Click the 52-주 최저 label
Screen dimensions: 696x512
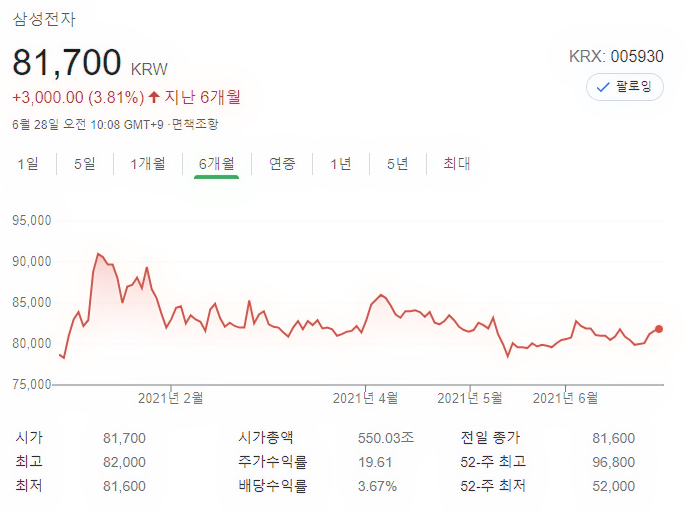[x=493, y=485]
